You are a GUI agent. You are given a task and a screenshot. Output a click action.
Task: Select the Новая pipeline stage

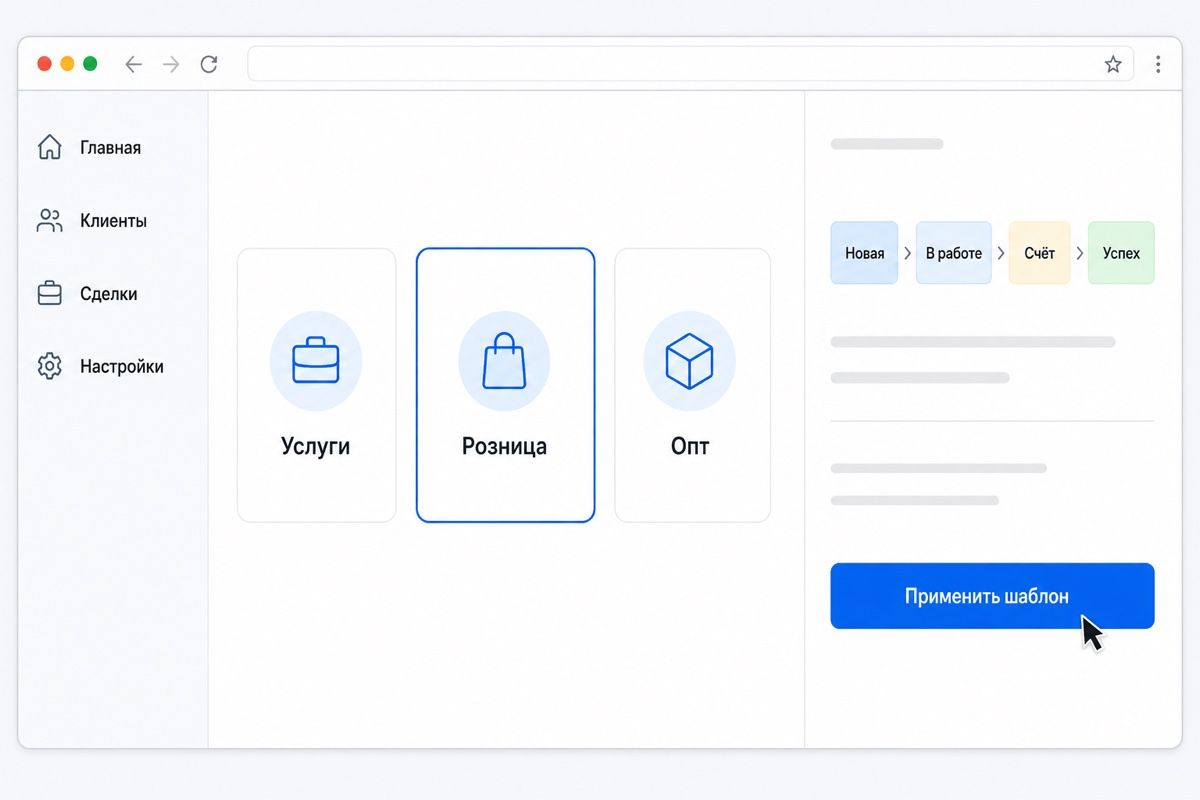(864, 253)
